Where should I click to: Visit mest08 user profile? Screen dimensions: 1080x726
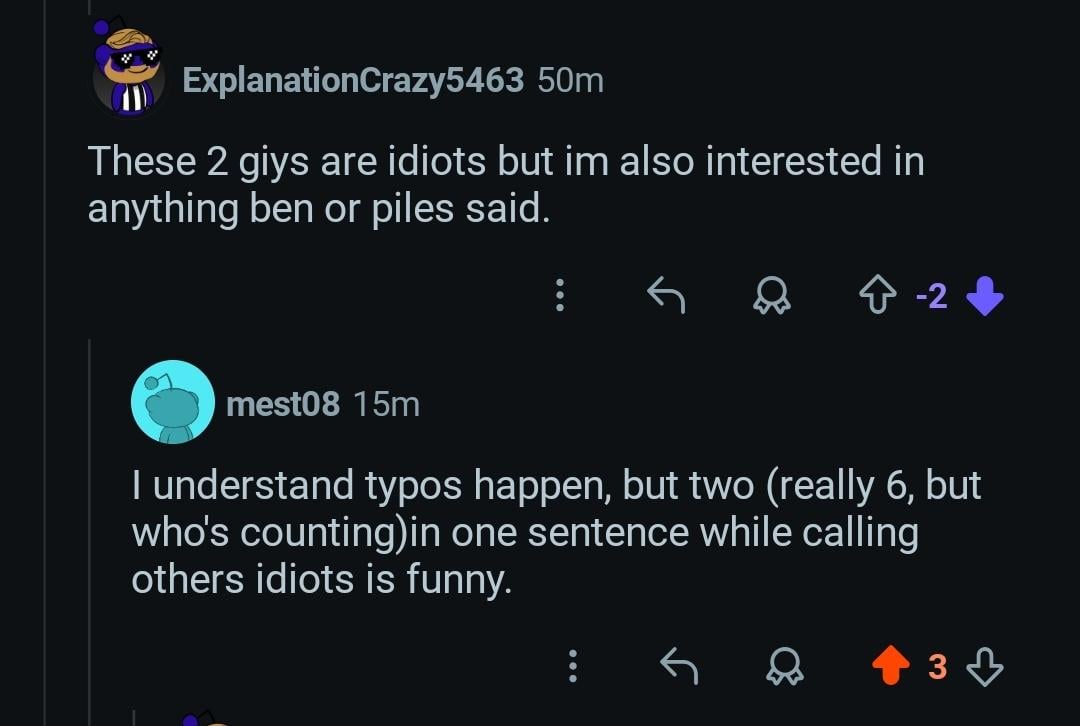pyautogui.click(x=283, y=404)
